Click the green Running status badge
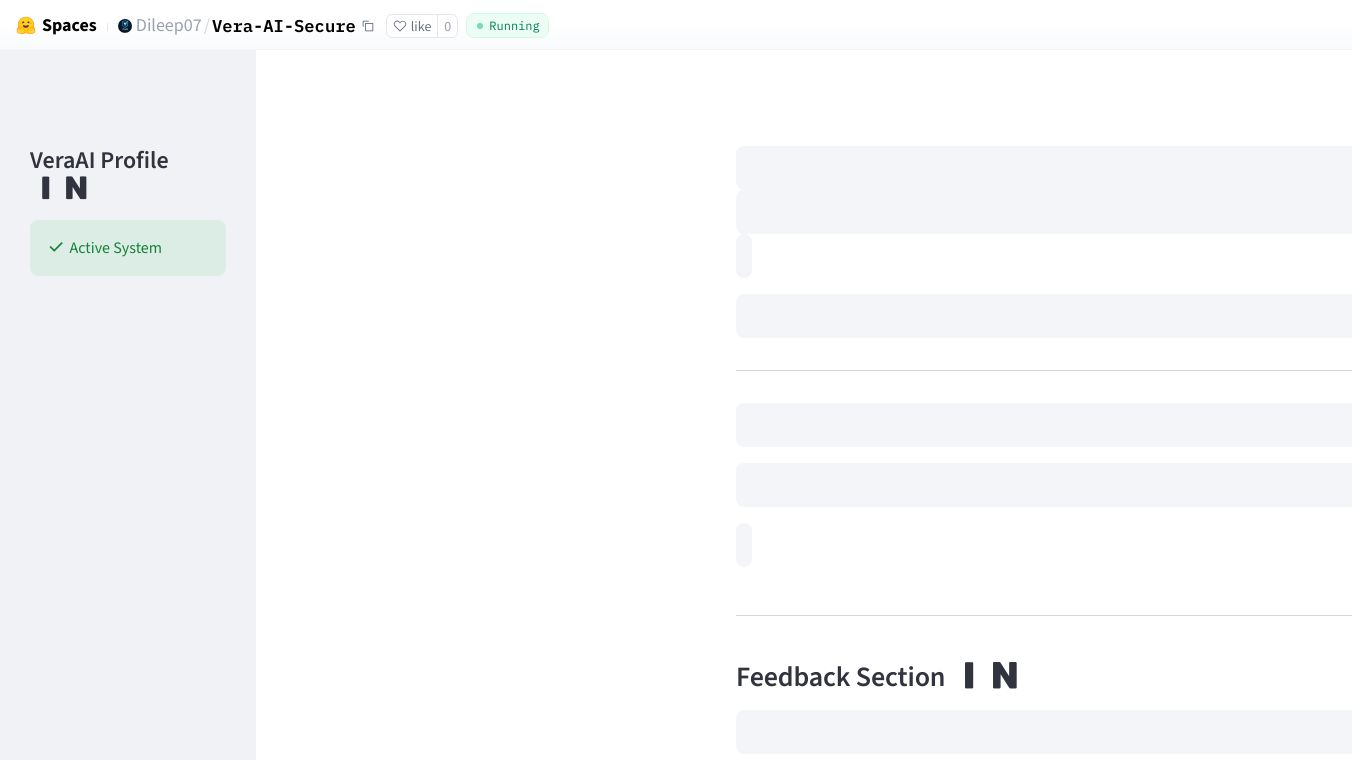 pyautogui.click(x=507, y=26)
